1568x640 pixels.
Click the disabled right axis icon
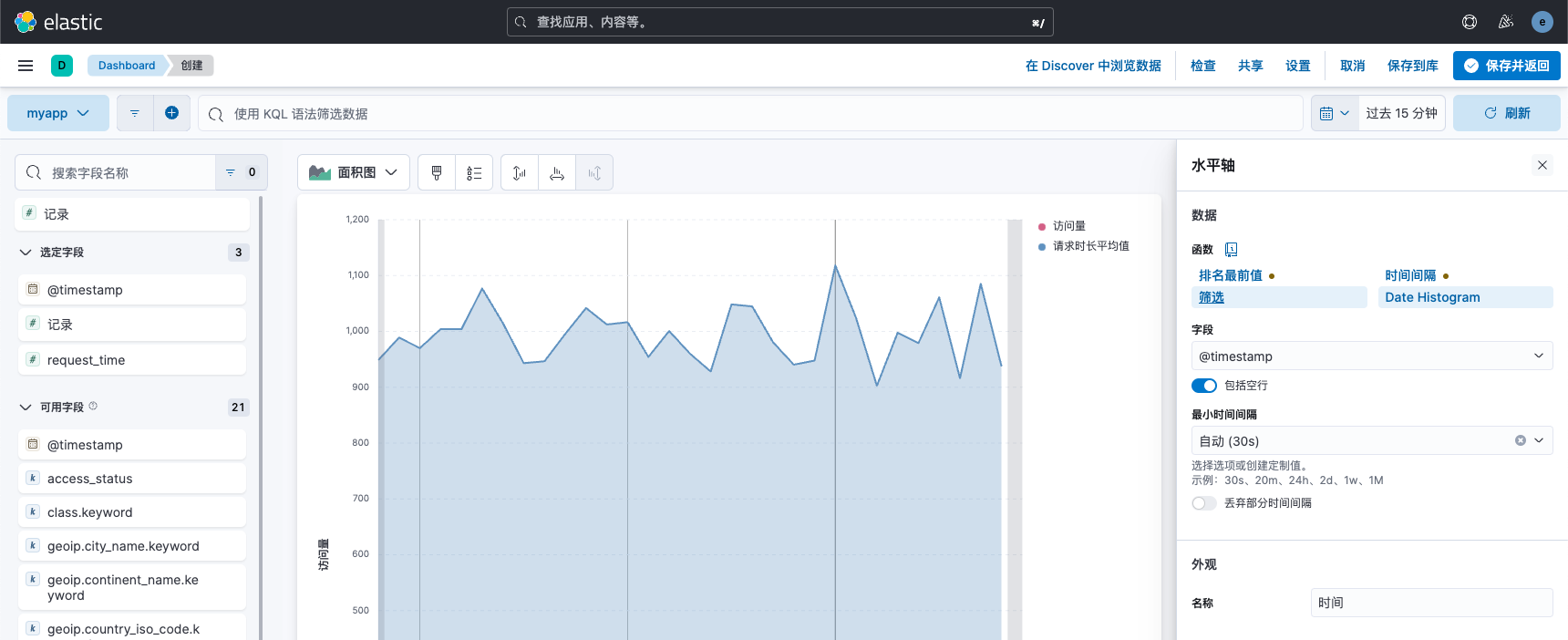594,172
